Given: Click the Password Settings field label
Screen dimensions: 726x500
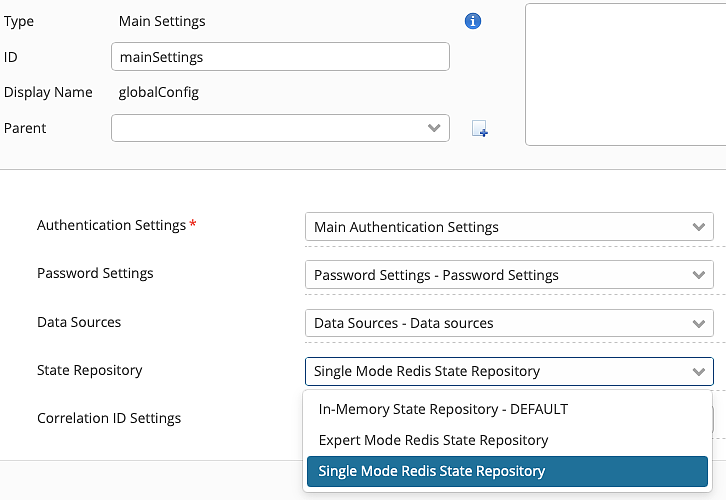Looking at the screenshot, I should click(95, 273).
